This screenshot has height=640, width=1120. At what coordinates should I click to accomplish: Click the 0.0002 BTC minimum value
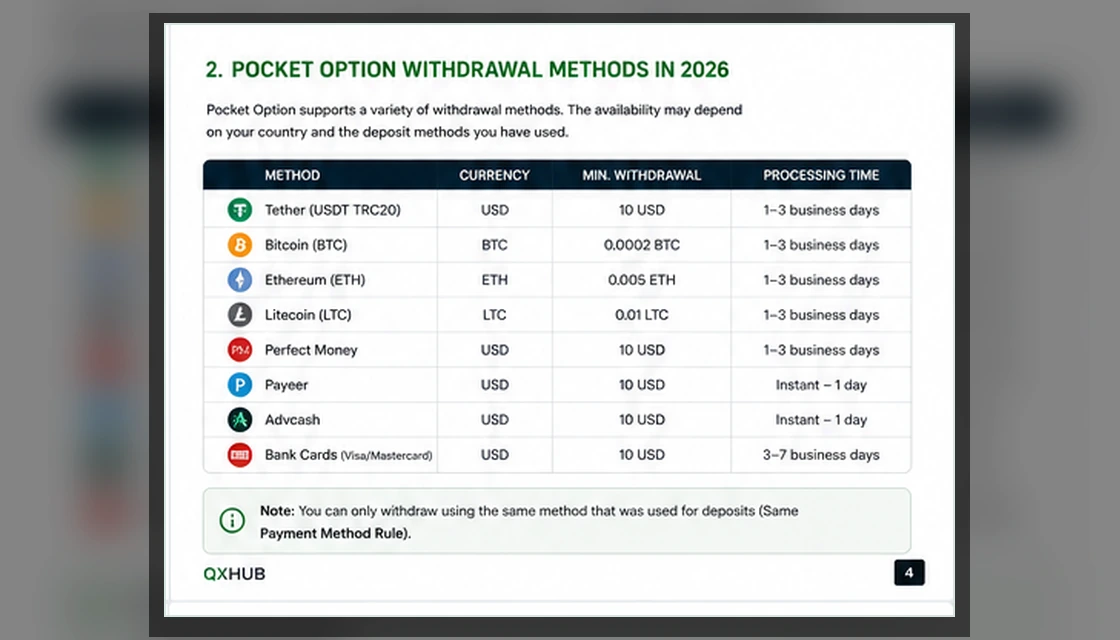coord(641,245)
